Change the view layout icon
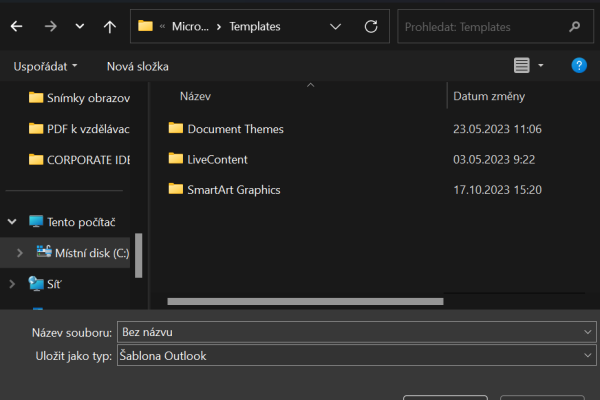This screenshot has width=600, height=400. (x=521, y=66)
